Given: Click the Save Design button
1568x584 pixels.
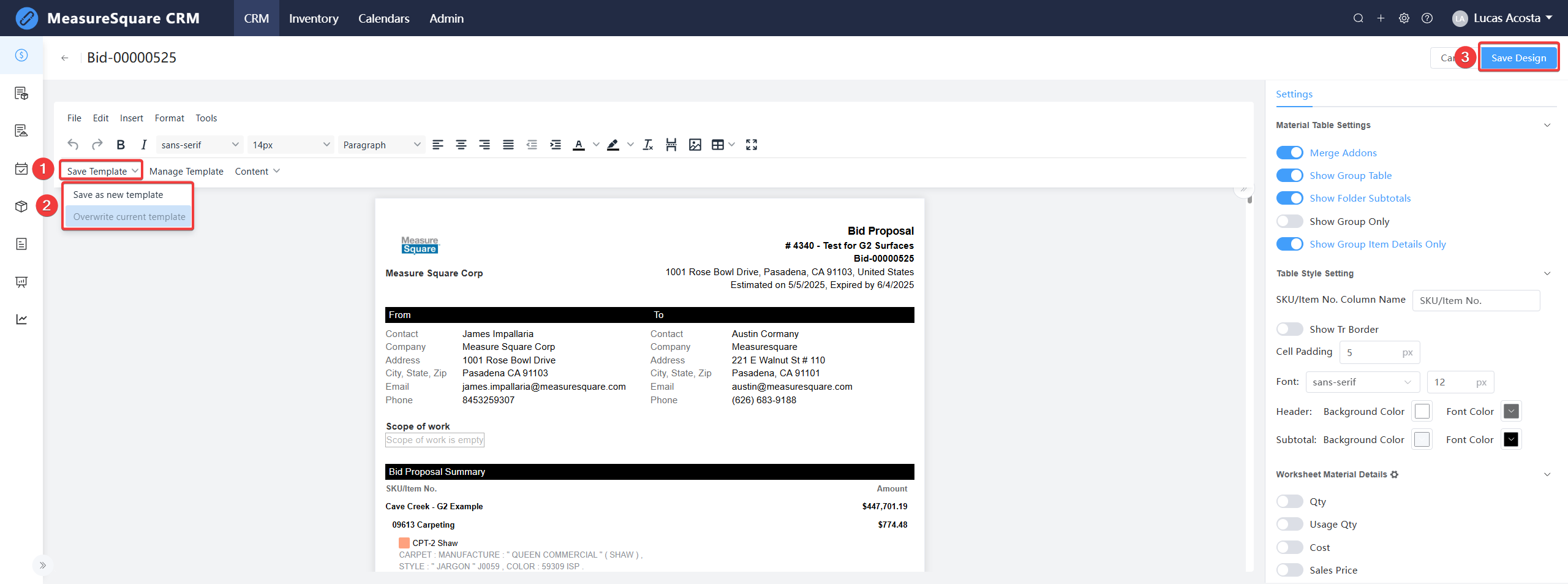Looking at the screenshot, I should coord(1518,58).
